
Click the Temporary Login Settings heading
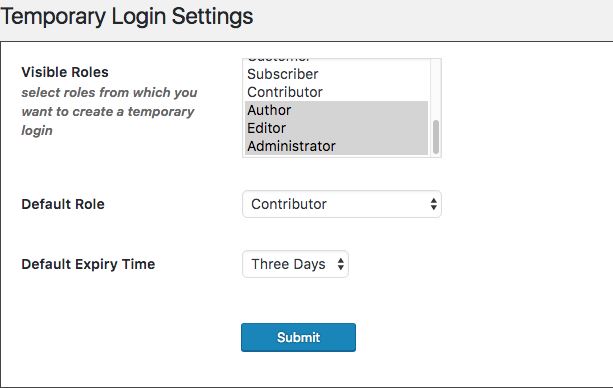(127, 16)
